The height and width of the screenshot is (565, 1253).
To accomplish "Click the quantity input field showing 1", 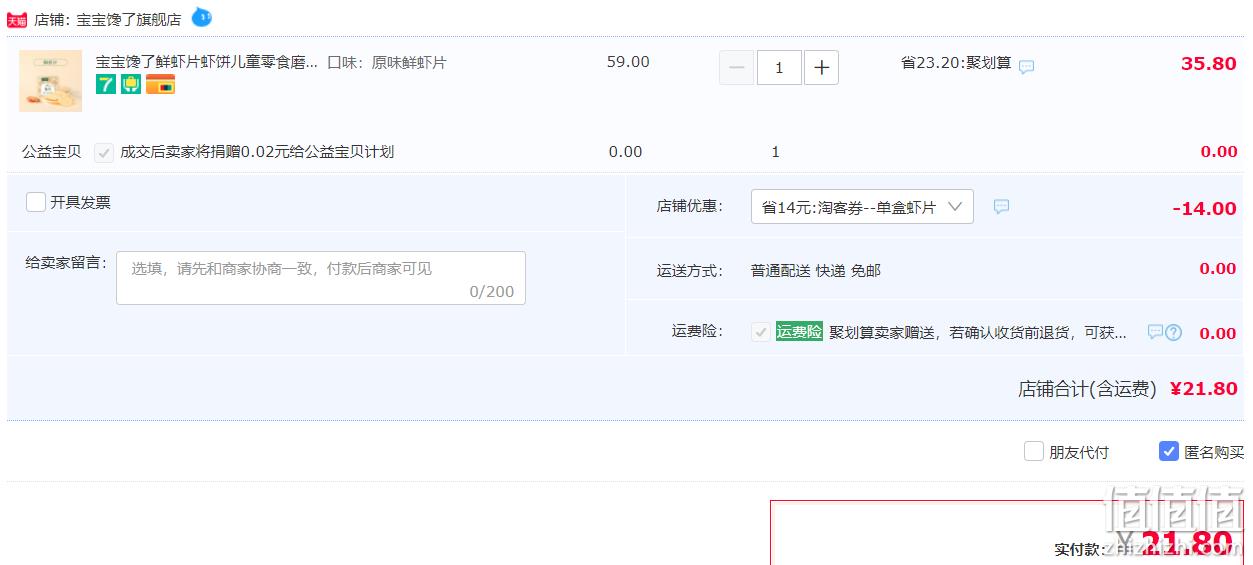I will (x=779, y=68).
